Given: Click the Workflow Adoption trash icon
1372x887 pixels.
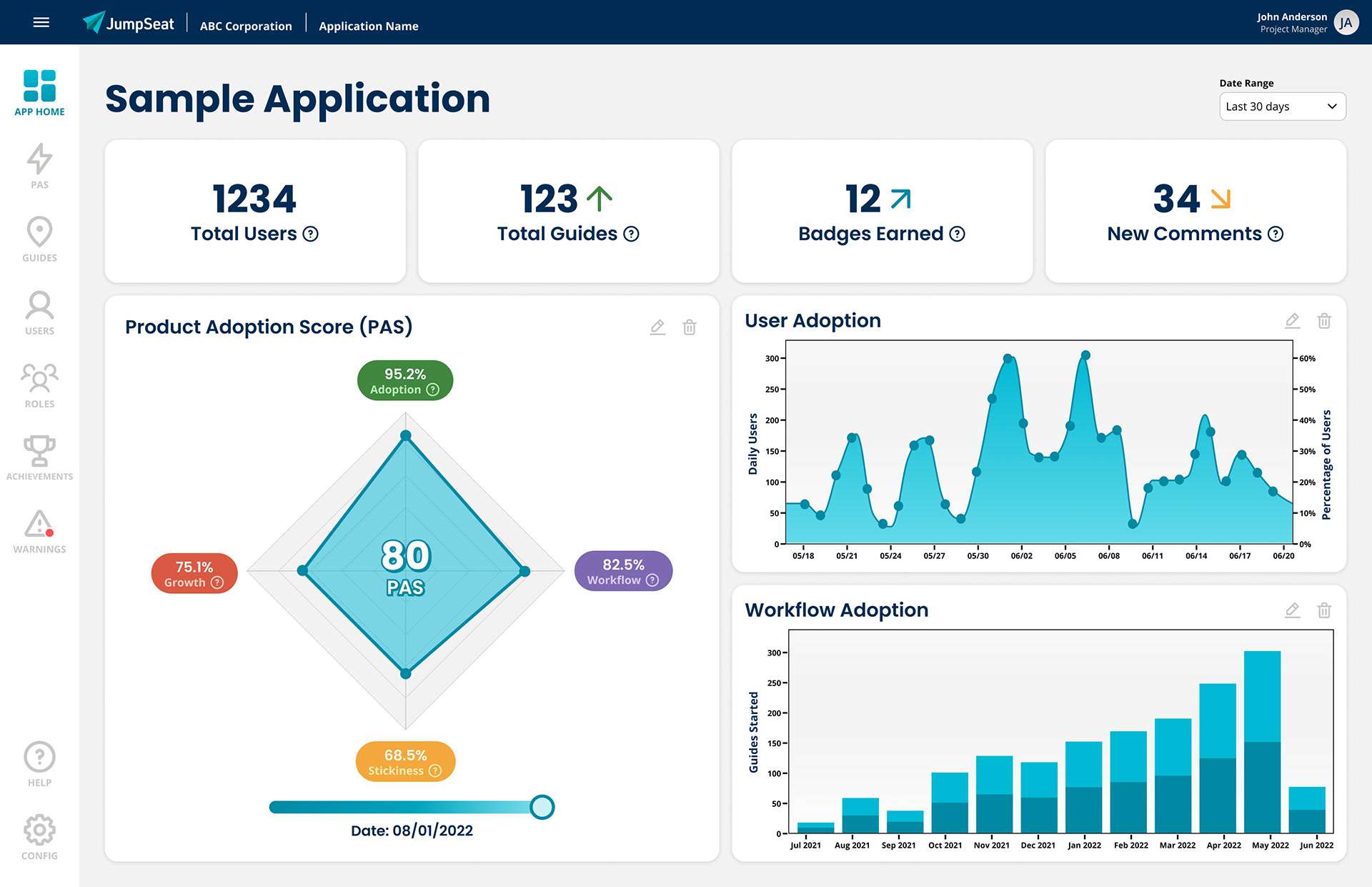Looking at the screenshot, I should point(1324,610).
